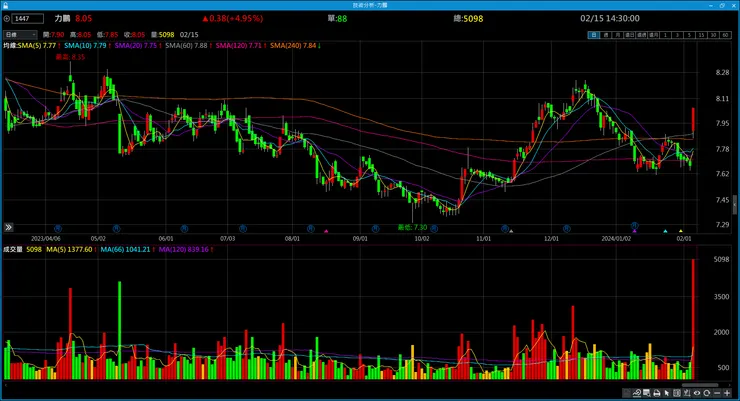Click the SMA(60) 7.88 moving average label

(x=186, y=46)
